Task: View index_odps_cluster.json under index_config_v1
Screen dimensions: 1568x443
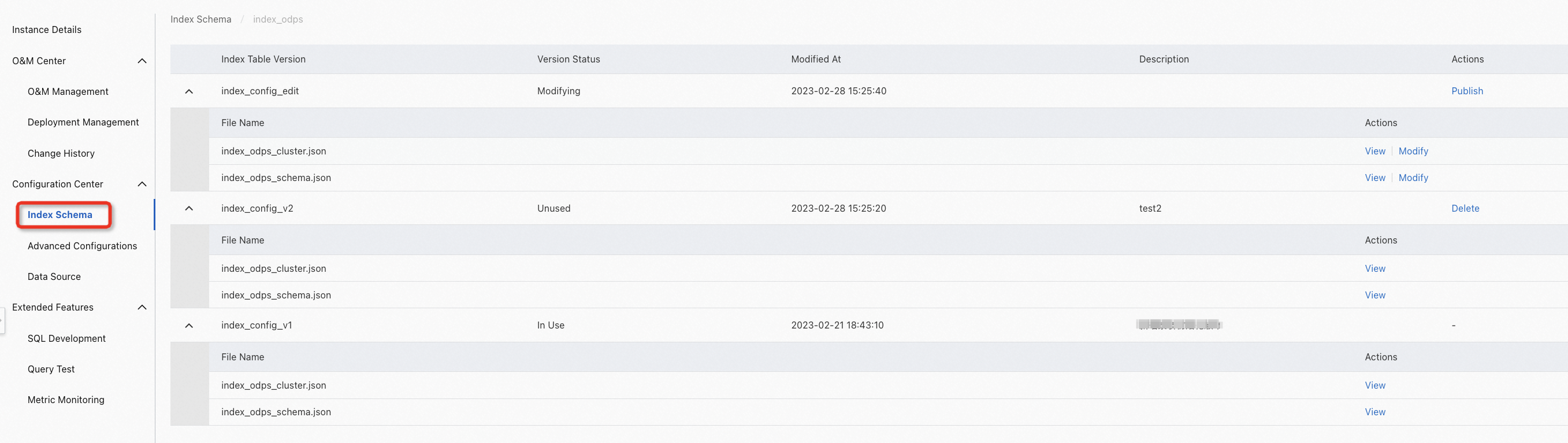Action: (x=1374, y=386)
